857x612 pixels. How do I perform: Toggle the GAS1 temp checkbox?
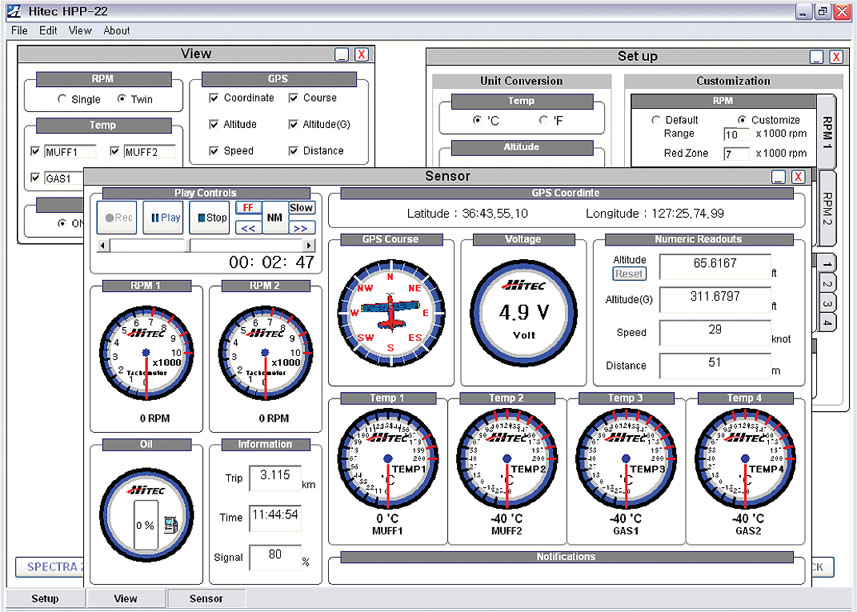(x=36, y=178)
